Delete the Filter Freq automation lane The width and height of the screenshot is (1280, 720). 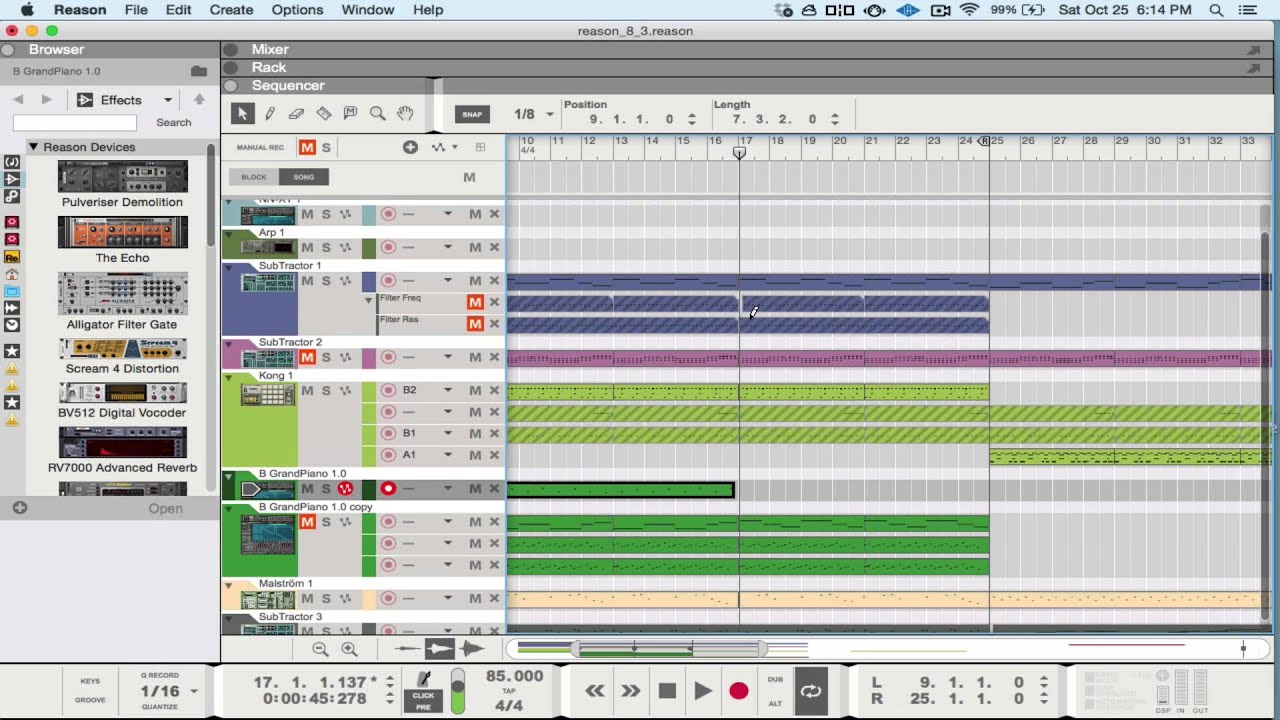494,302
